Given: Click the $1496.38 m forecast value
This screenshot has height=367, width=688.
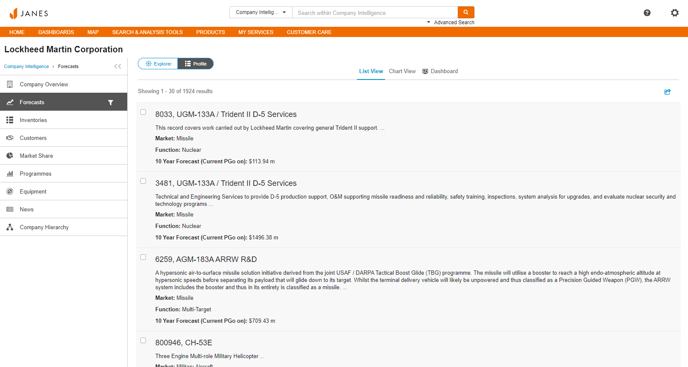Looking at the screenshot, I should [x=263, y=237].
